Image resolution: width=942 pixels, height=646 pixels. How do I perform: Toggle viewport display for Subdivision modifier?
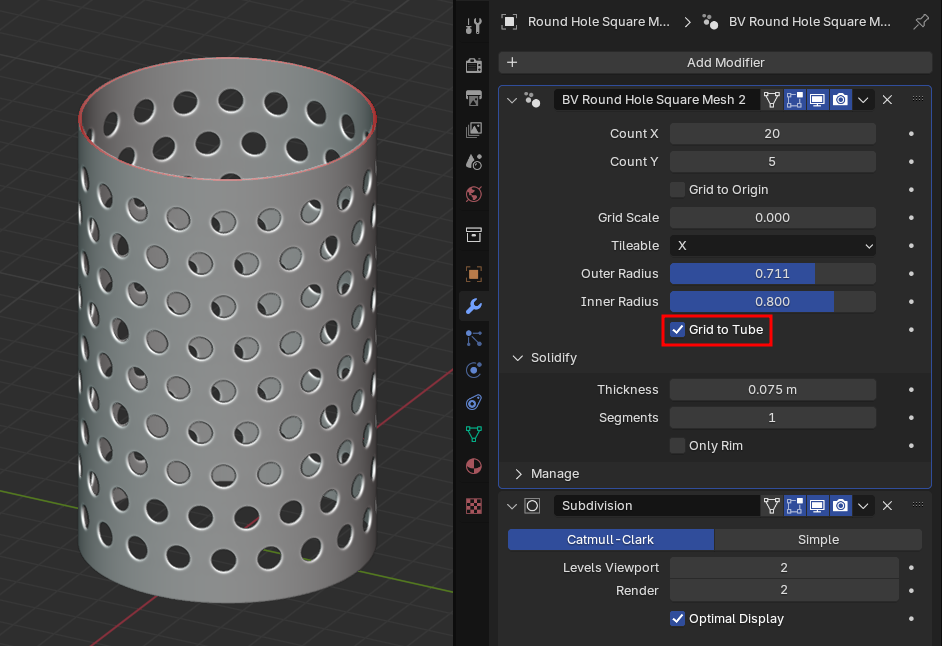[817, 506]
